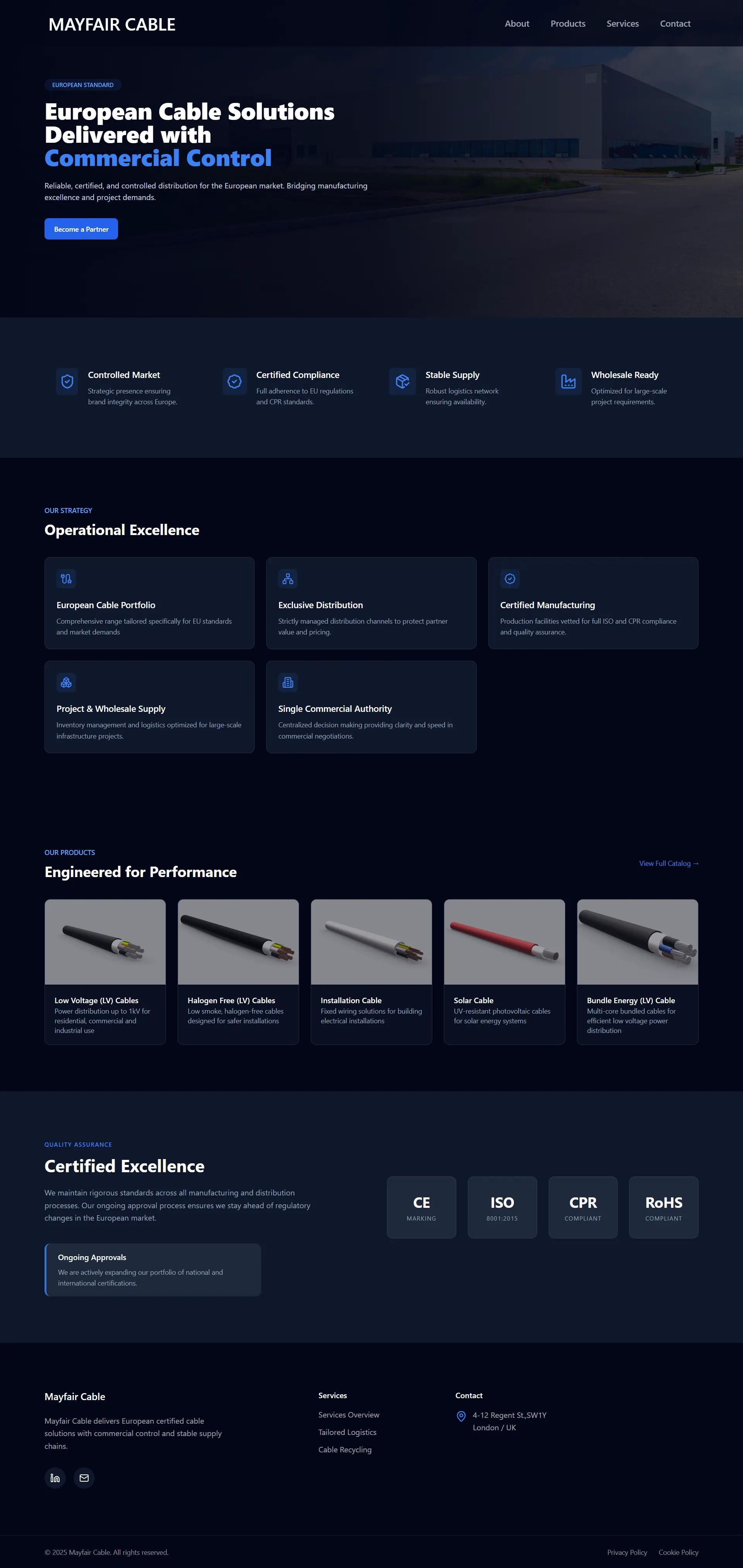Click the Ongoing Approvals callout box
Screen dimensions: 743x1568
coord(153,1270)
